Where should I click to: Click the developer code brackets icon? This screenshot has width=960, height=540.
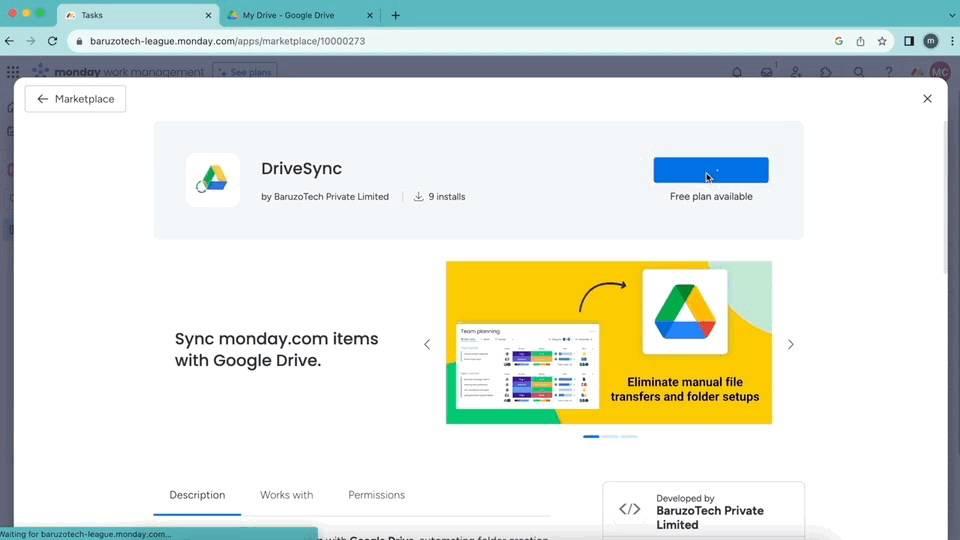click(629, 509)
